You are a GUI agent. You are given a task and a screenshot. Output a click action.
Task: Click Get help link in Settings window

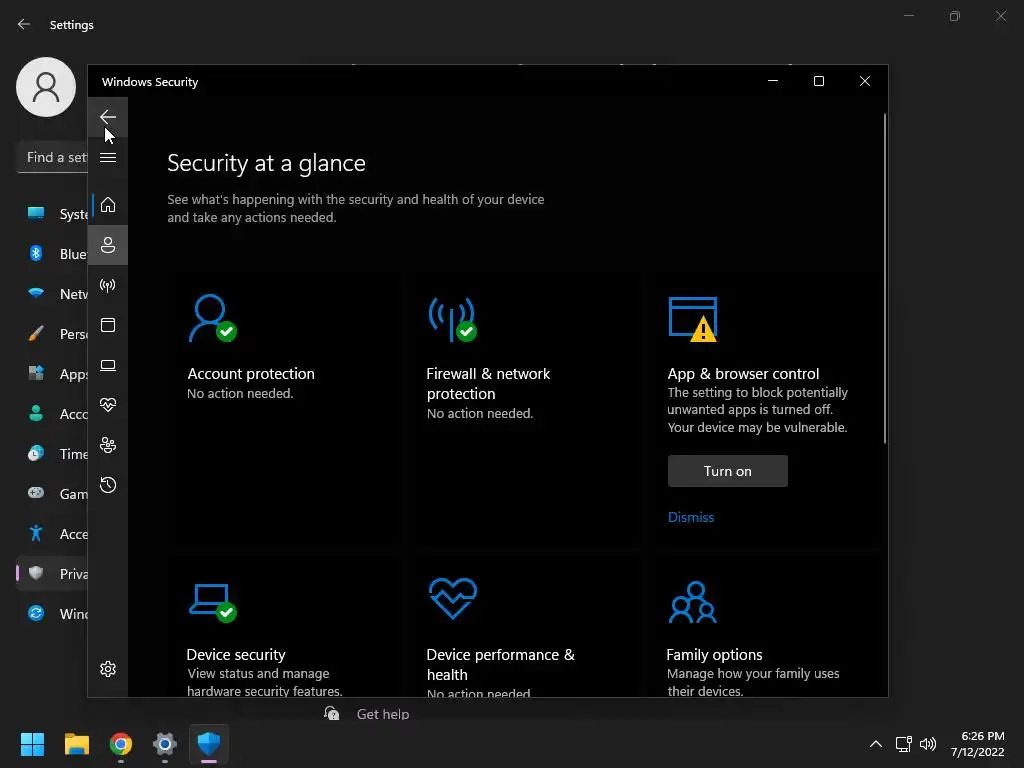click(x=383, y=714)
